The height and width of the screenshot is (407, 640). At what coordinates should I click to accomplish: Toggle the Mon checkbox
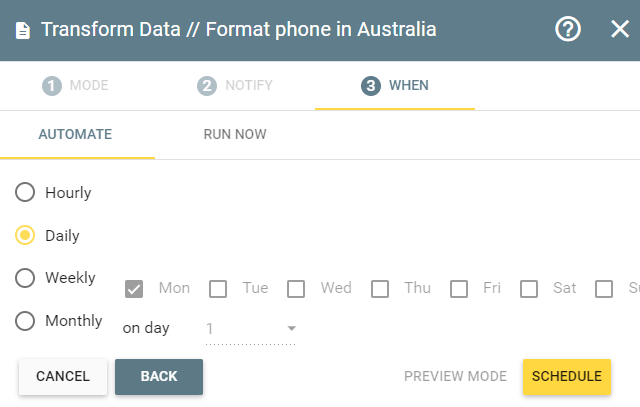pos(134,289)
